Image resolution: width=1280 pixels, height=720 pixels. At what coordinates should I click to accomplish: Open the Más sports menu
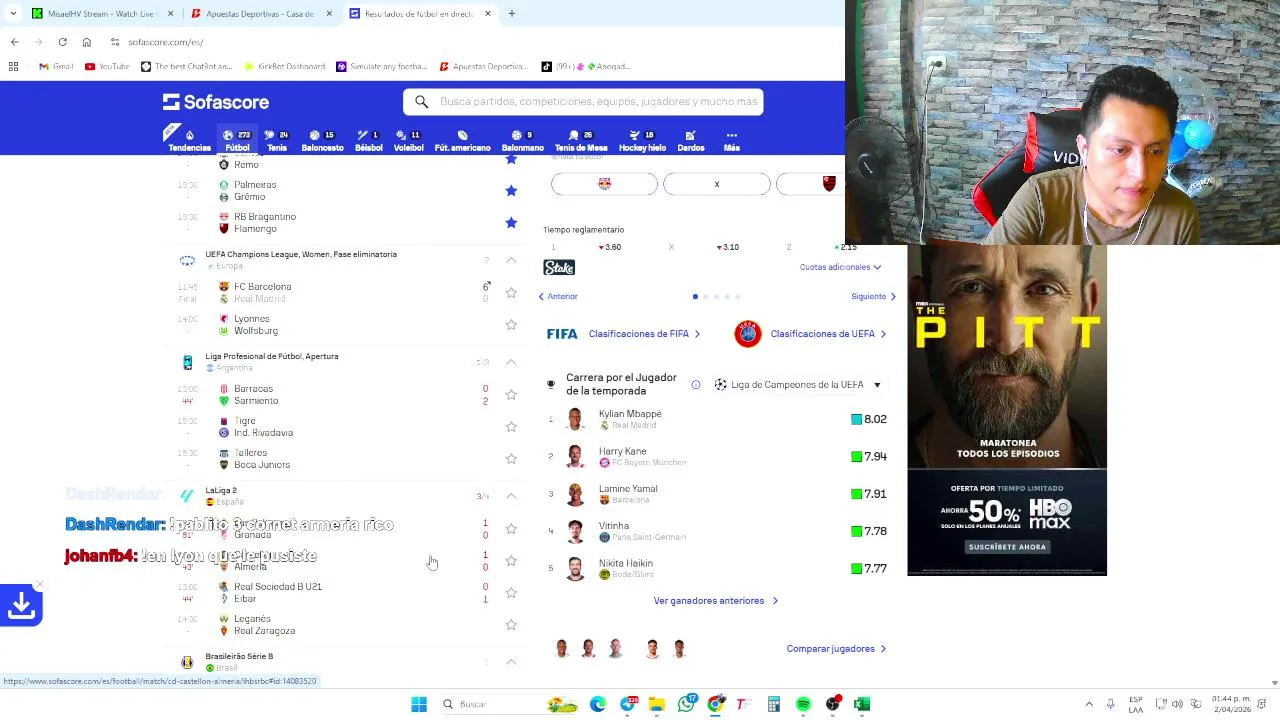point(732,141)
